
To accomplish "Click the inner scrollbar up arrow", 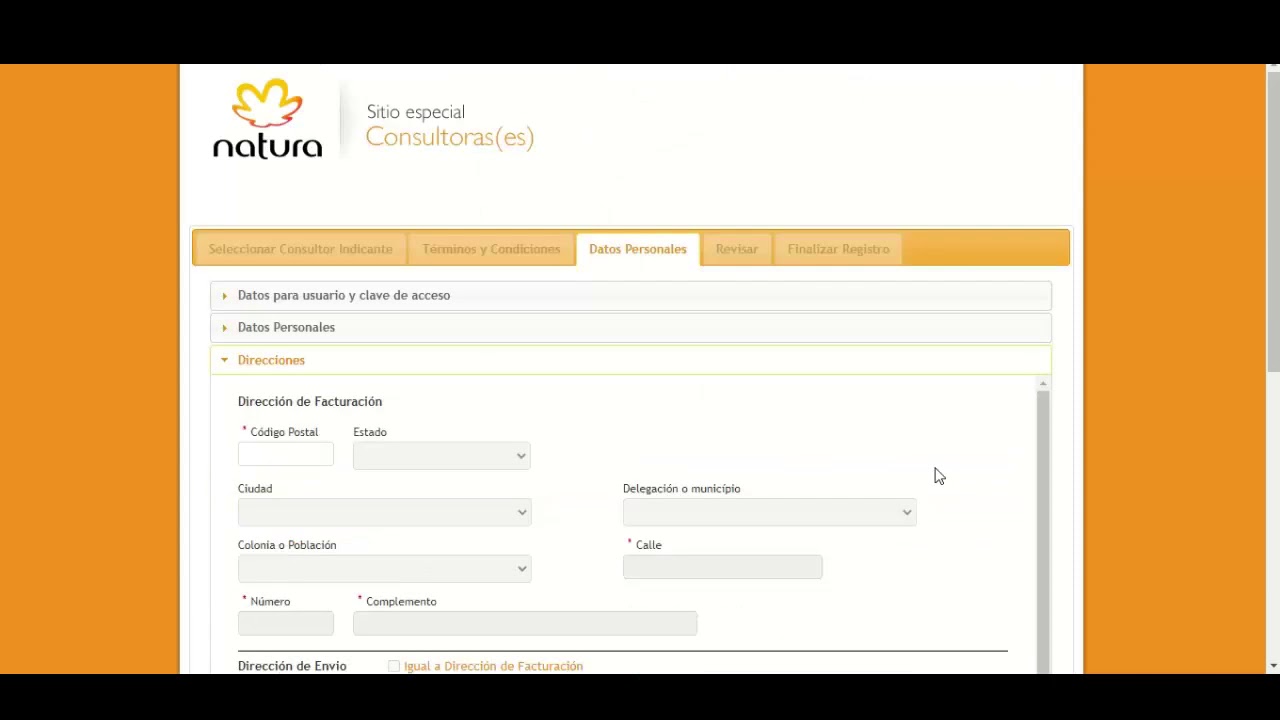I will point(1043,384).
